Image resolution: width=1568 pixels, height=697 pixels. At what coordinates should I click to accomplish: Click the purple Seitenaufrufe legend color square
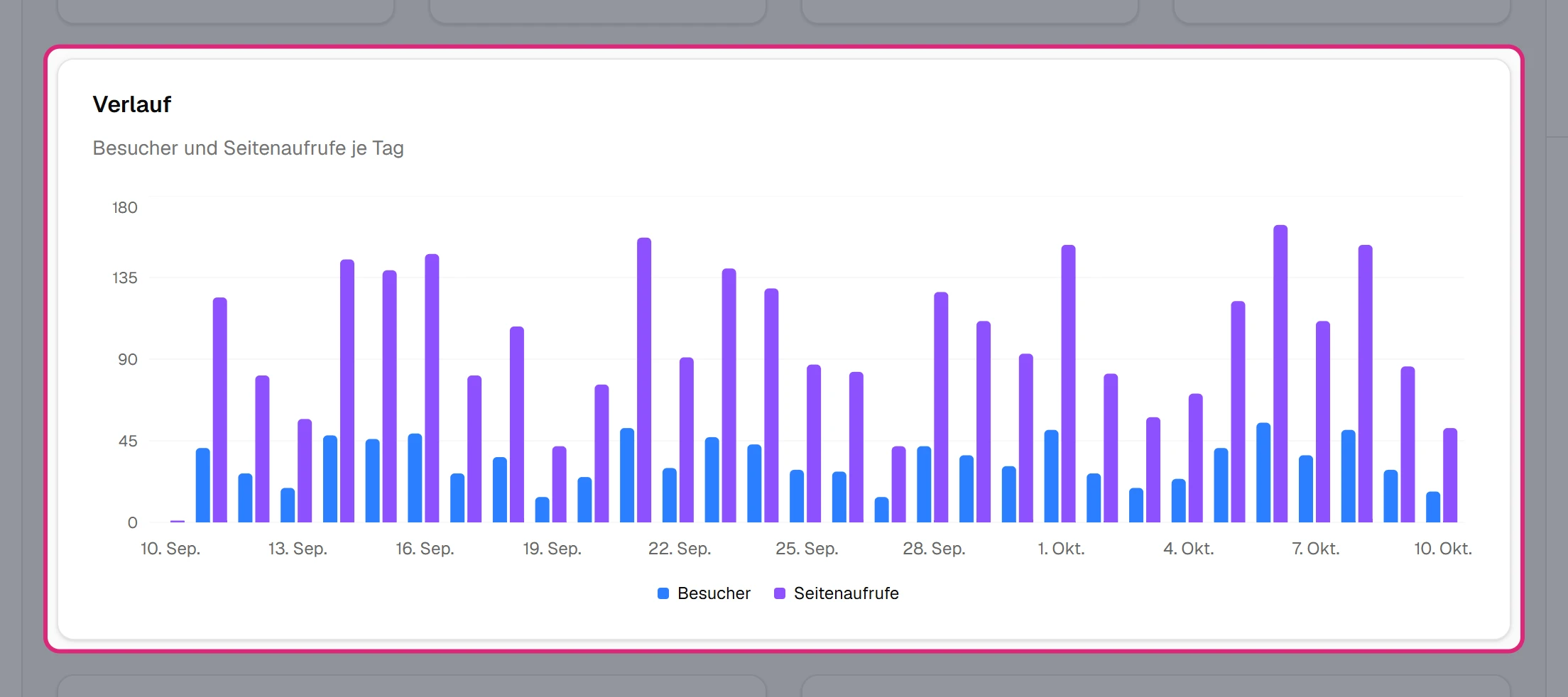(x=780, y=593)
